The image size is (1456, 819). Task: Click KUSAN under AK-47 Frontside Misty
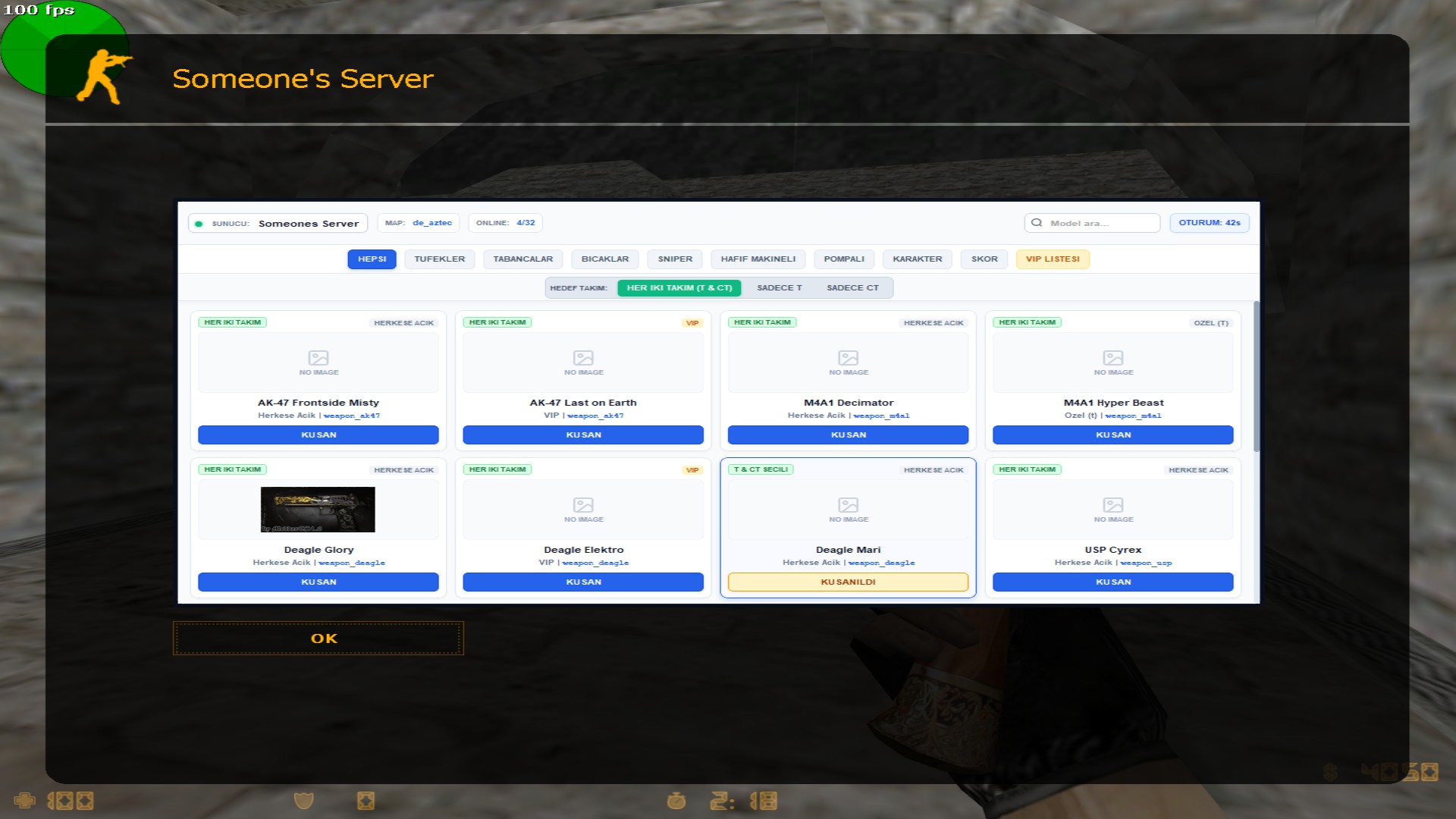318,435
